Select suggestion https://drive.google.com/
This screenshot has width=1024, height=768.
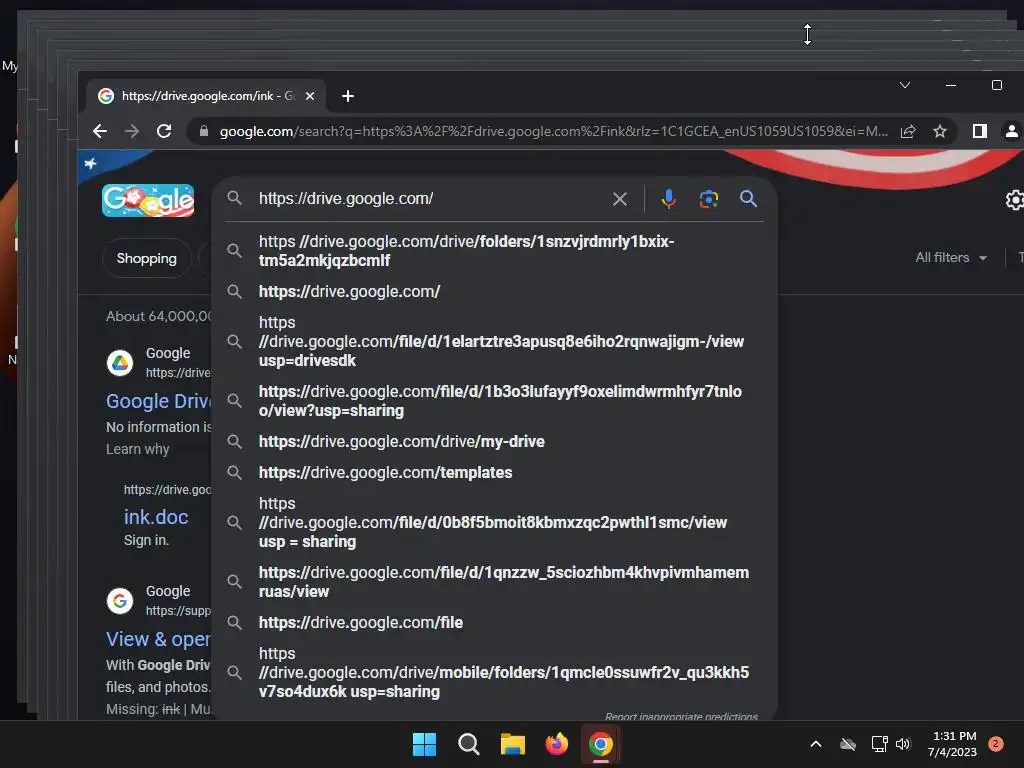pos(494,291)
